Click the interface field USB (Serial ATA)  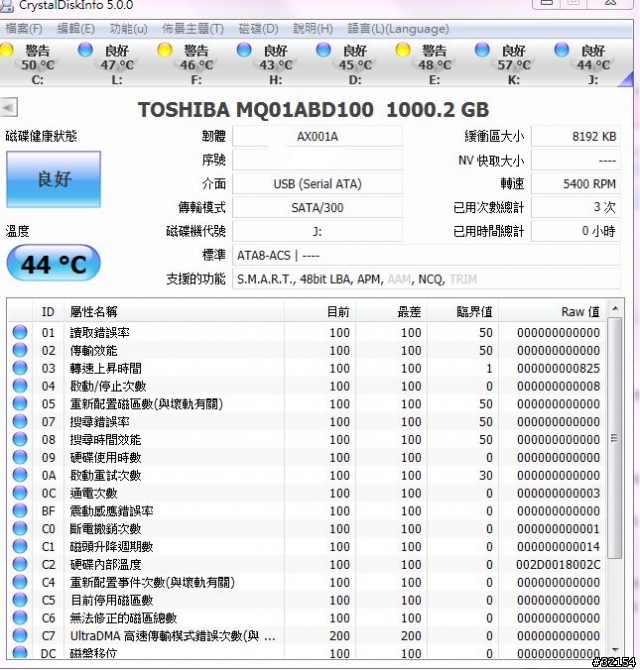click(317, 184)
